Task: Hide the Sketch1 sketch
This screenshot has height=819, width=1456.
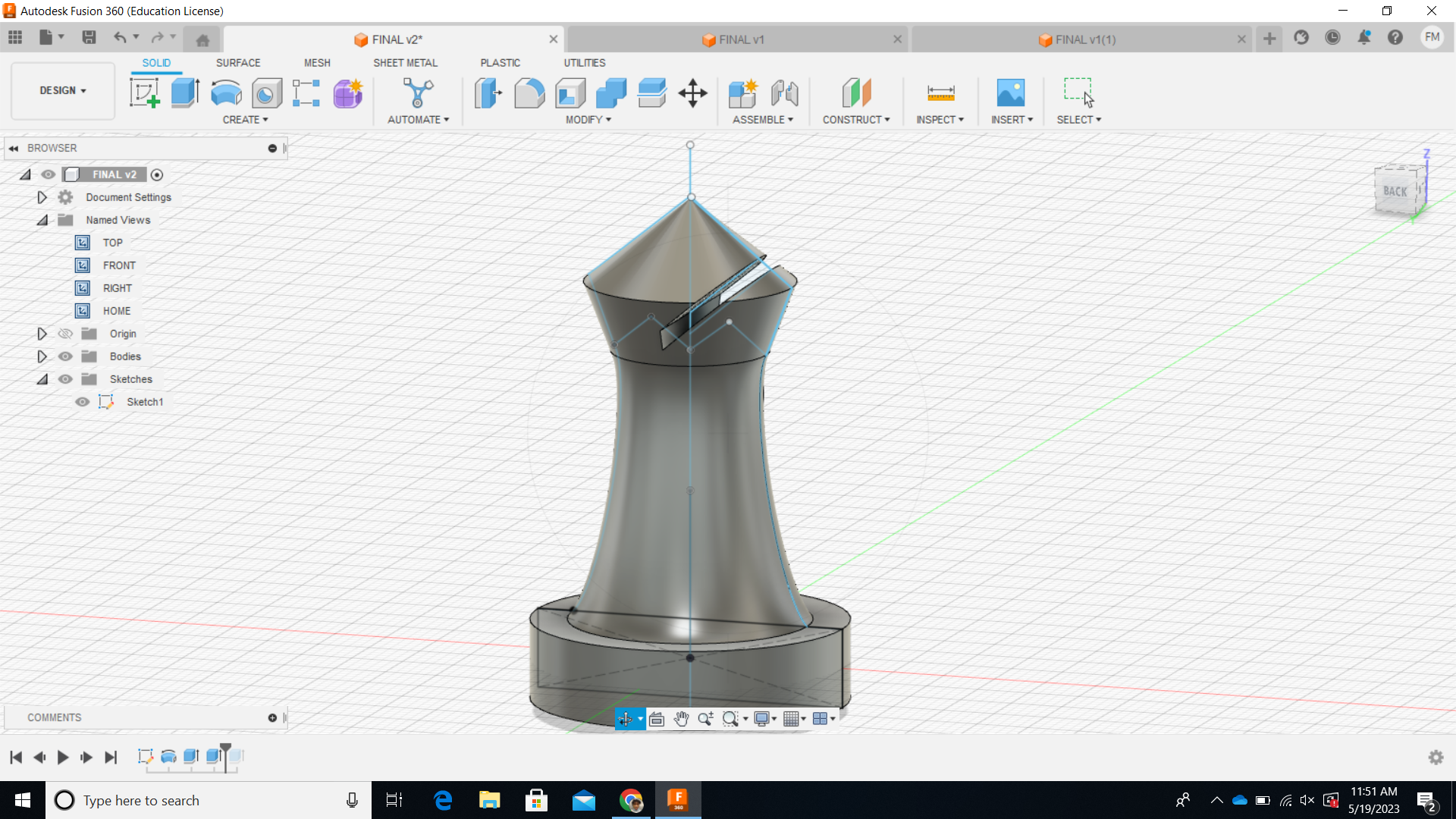Action: [x=83, y=402]
